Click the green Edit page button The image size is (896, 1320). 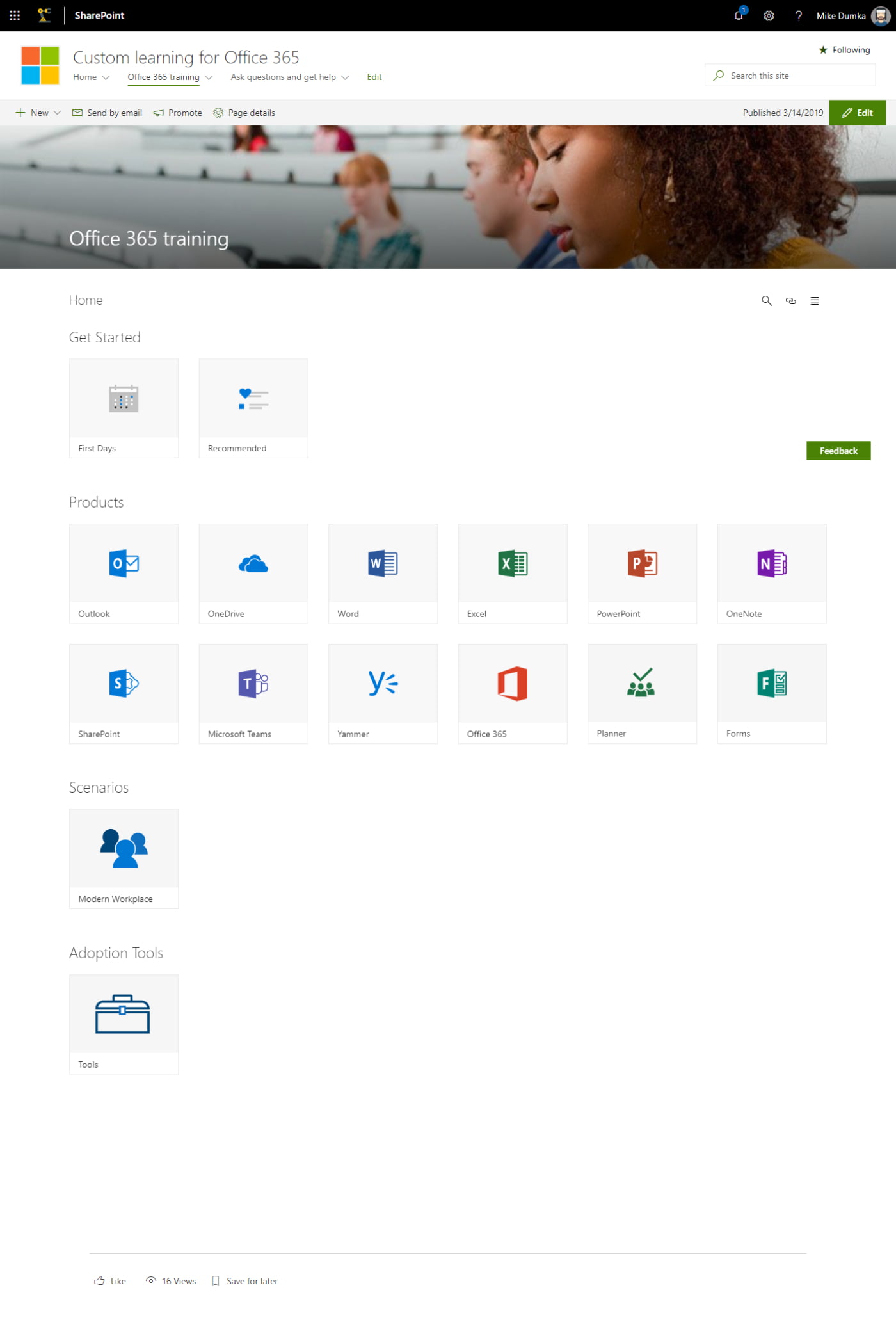(857, 113)
